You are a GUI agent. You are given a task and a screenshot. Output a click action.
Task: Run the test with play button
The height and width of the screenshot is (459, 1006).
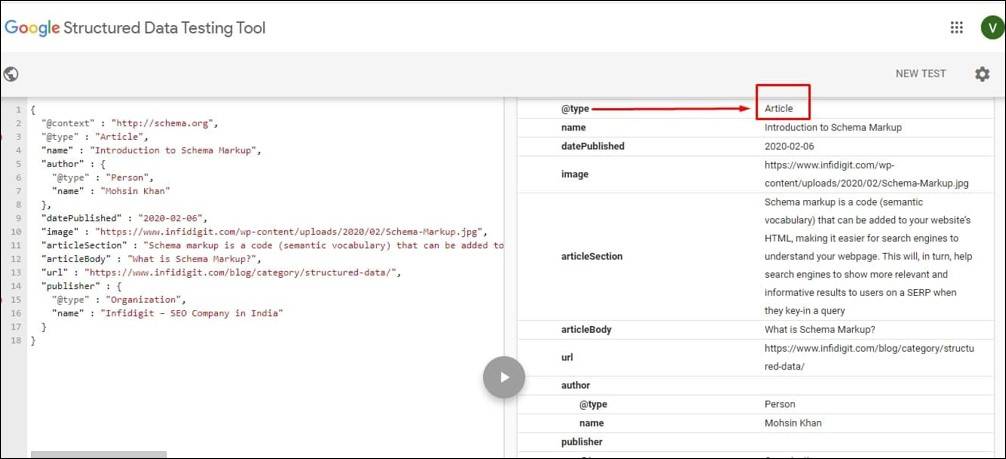[504, 377]
